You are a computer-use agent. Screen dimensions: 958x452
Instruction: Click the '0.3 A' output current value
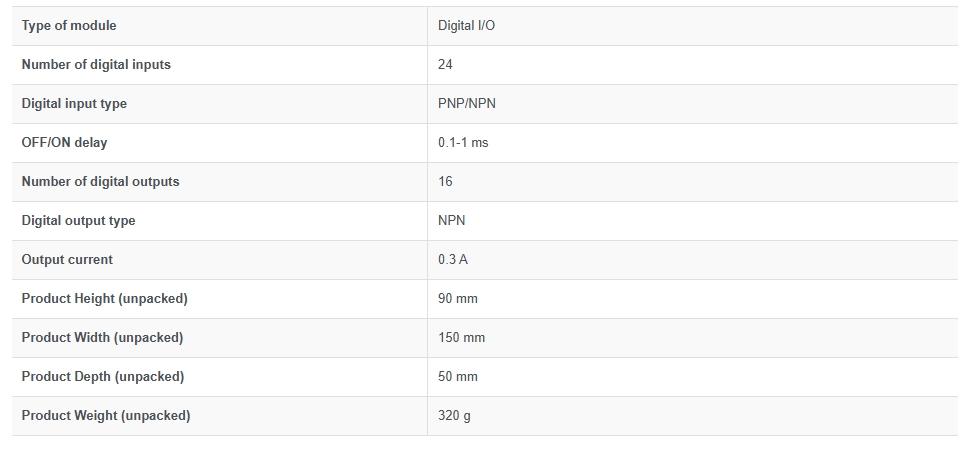point(453,260)
